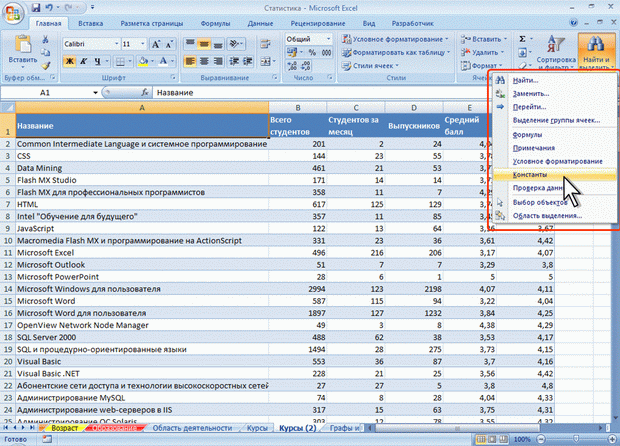
Task: Toggle wrap text in the cell
Action: (265, 44)
